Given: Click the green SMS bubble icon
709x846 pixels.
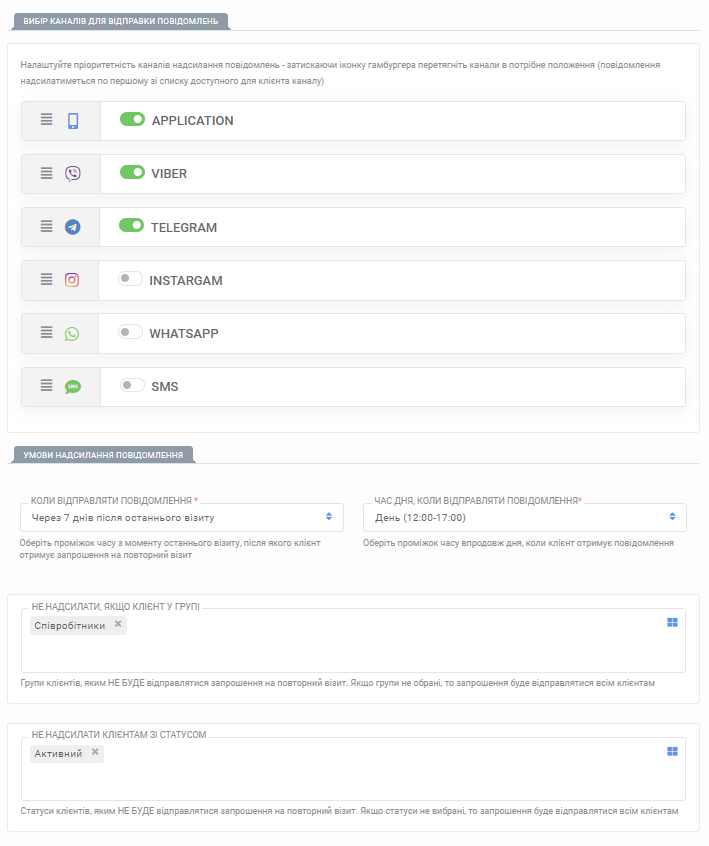Looking at the screenshot, I should point(73,387).
